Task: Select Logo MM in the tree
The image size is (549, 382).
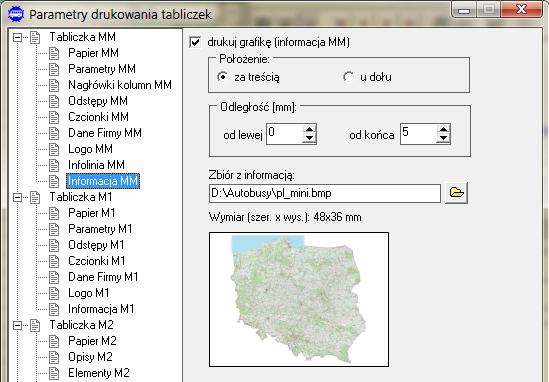Action: (90, 149)
